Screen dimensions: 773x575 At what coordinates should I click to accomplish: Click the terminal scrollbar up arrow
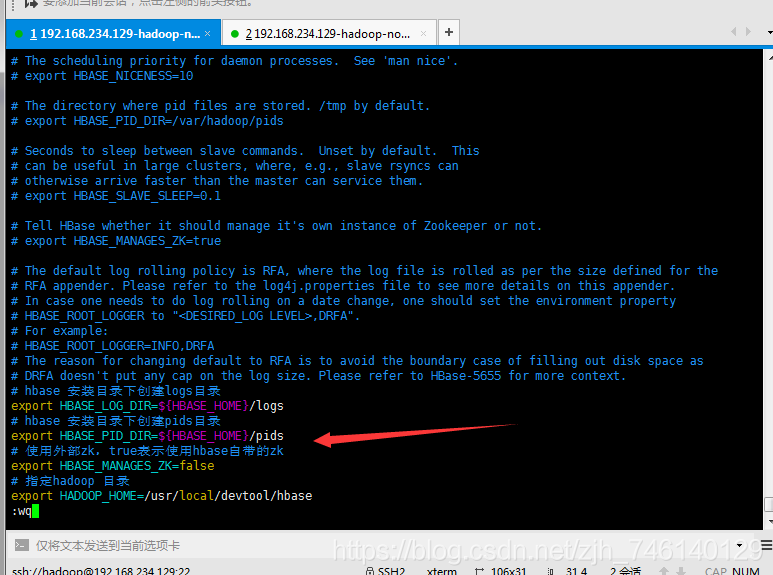(769, 56)
